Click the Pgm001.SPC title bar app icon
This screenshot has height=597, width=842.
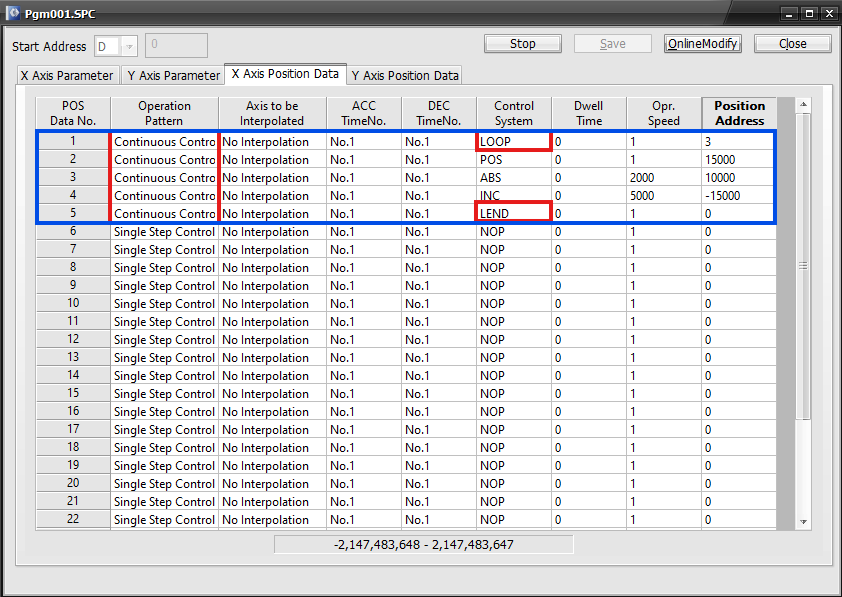pos(13,13)
